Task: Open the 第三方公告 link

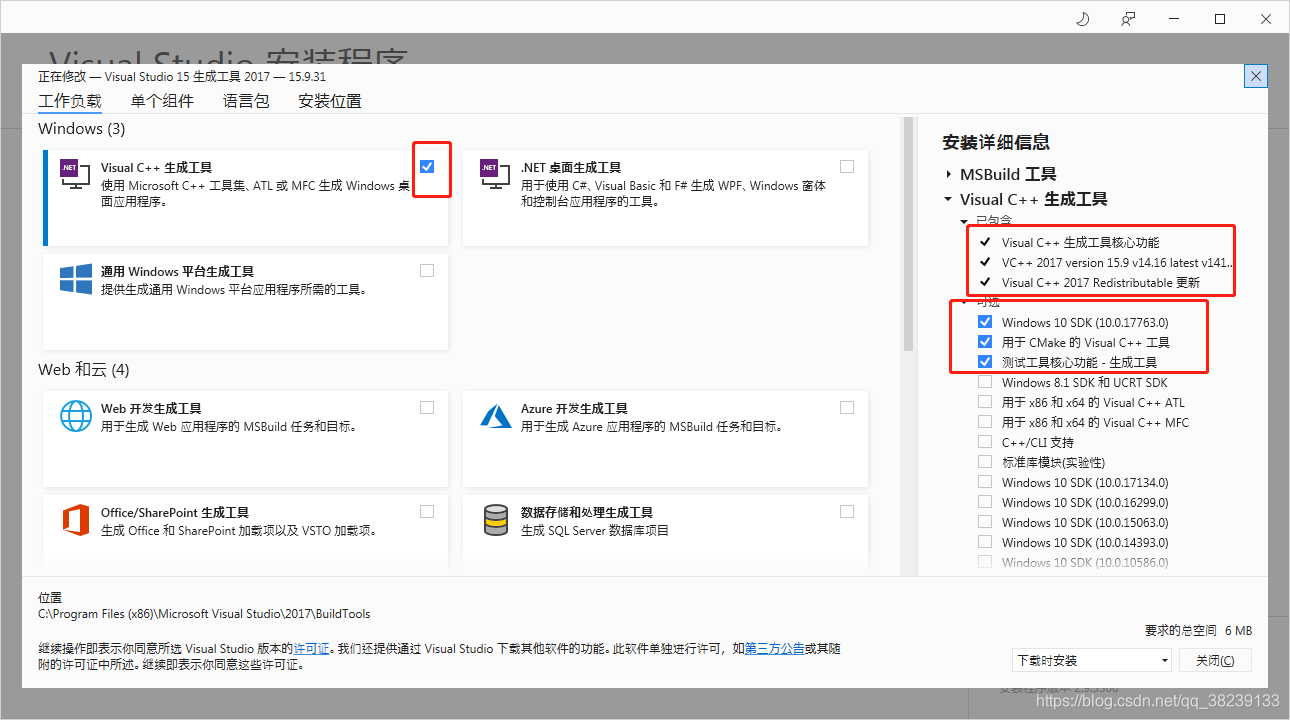Action: [774, 648]
